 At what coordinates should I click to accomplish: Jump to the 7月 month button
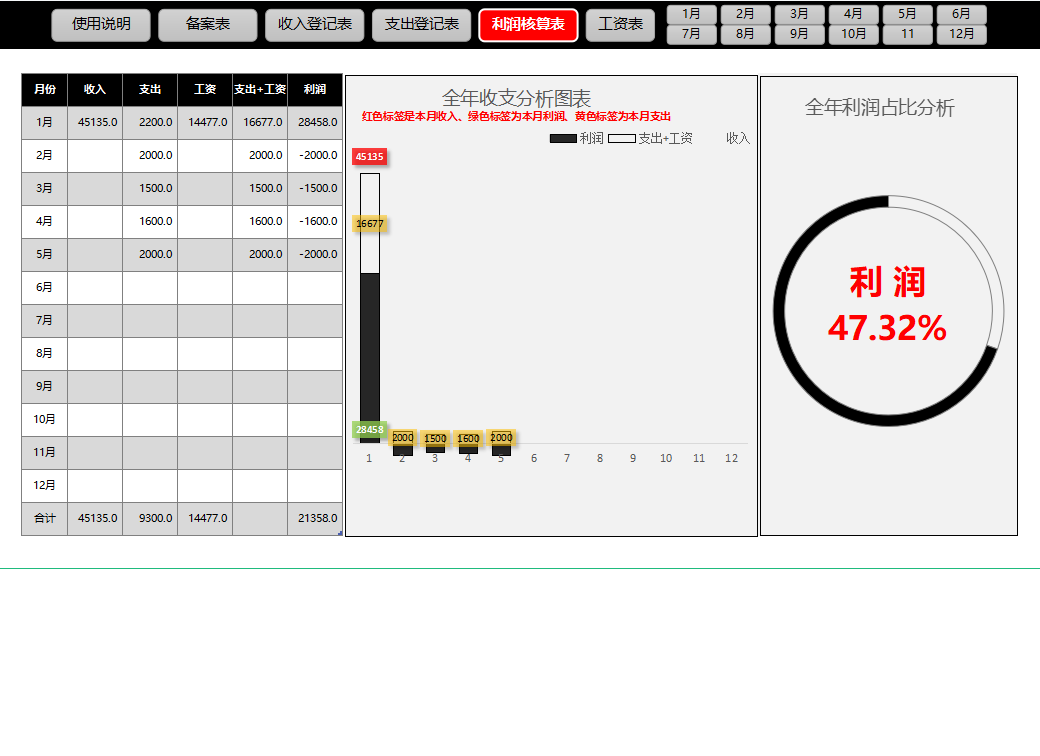pos(691,34)
